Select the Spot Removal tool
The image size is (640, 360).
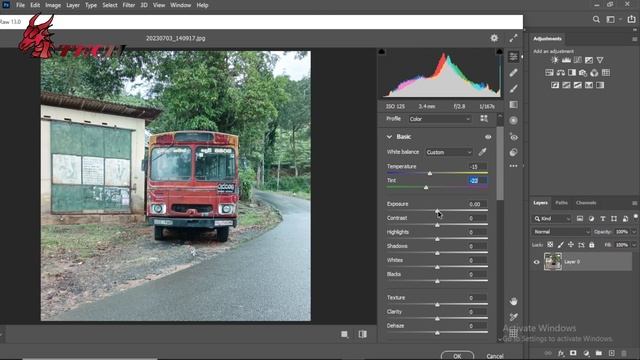point(513,73)
